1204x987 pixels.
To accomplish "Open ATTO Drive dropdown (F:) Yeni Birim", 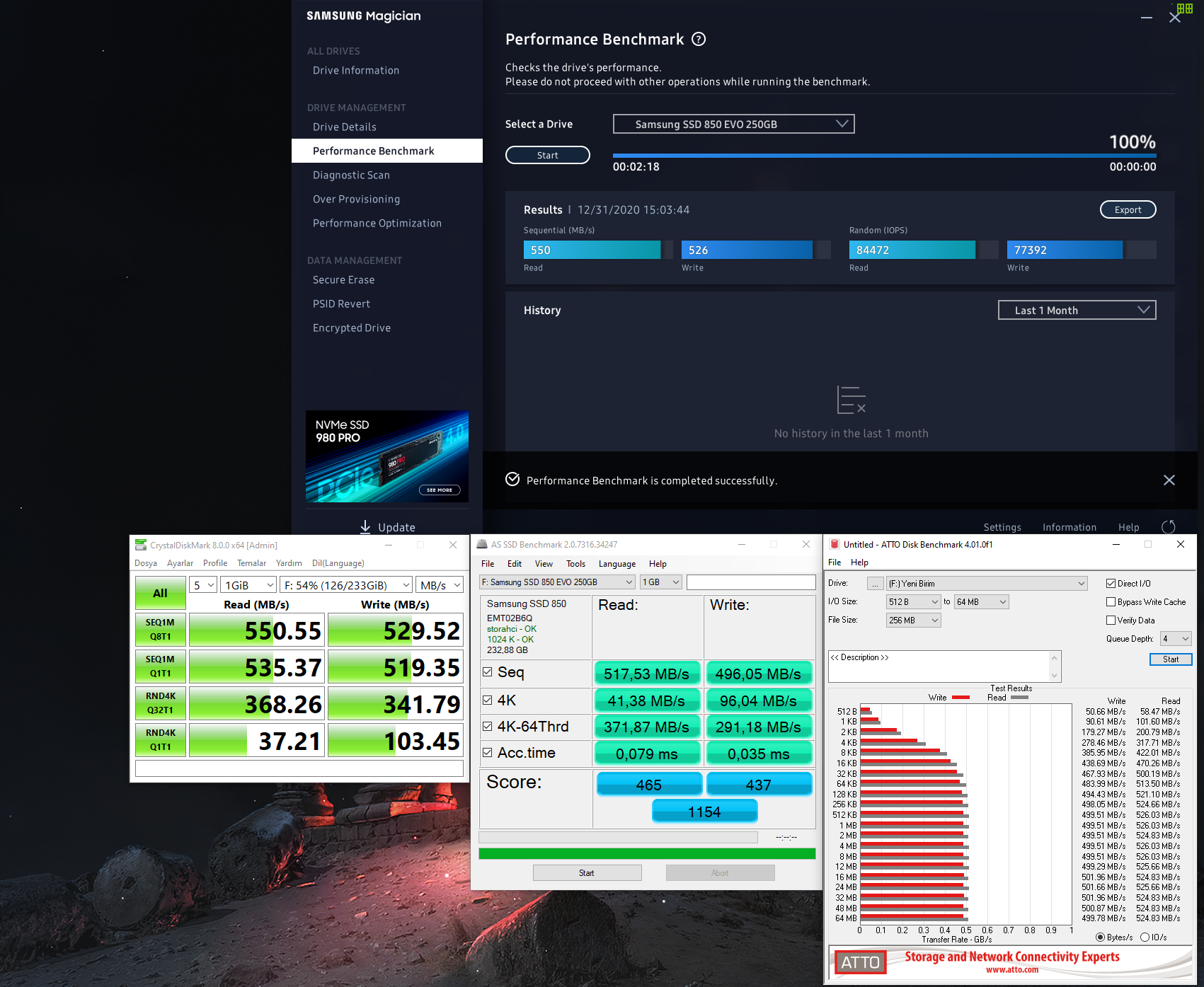I will click(987, 584).
